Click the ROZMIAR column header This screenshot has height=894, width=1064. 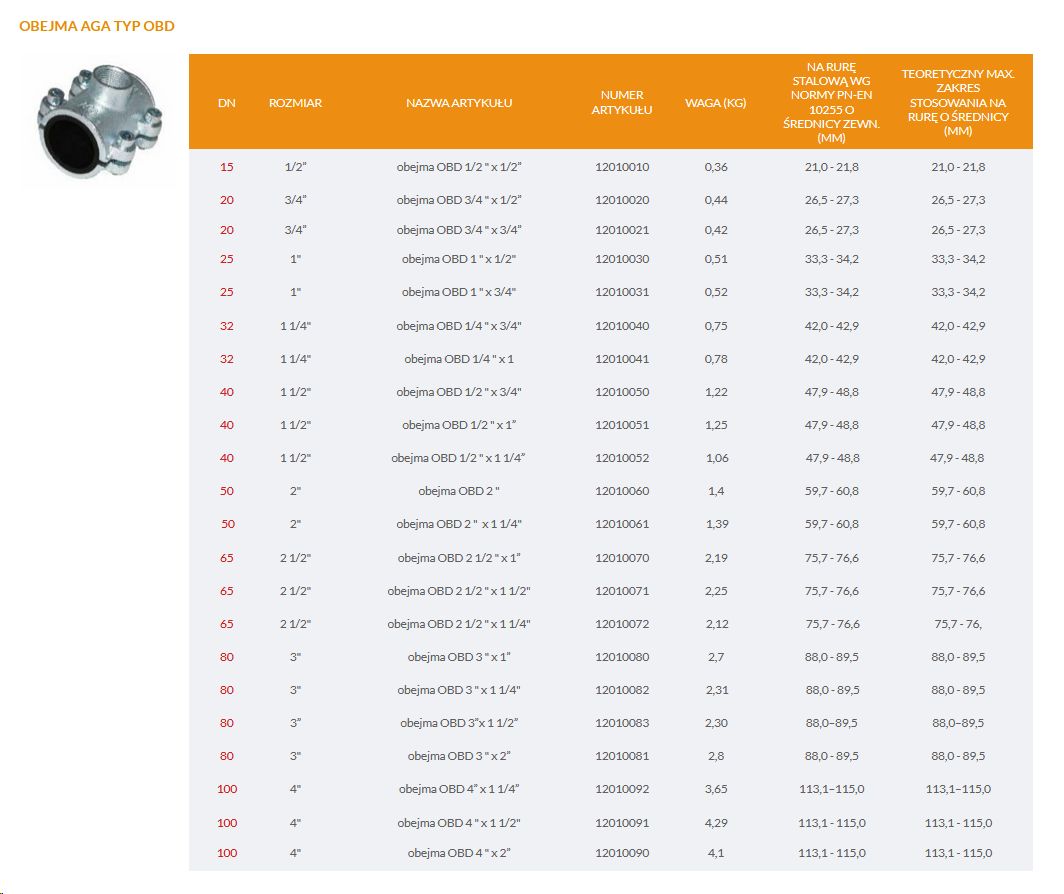click(295, 103)
